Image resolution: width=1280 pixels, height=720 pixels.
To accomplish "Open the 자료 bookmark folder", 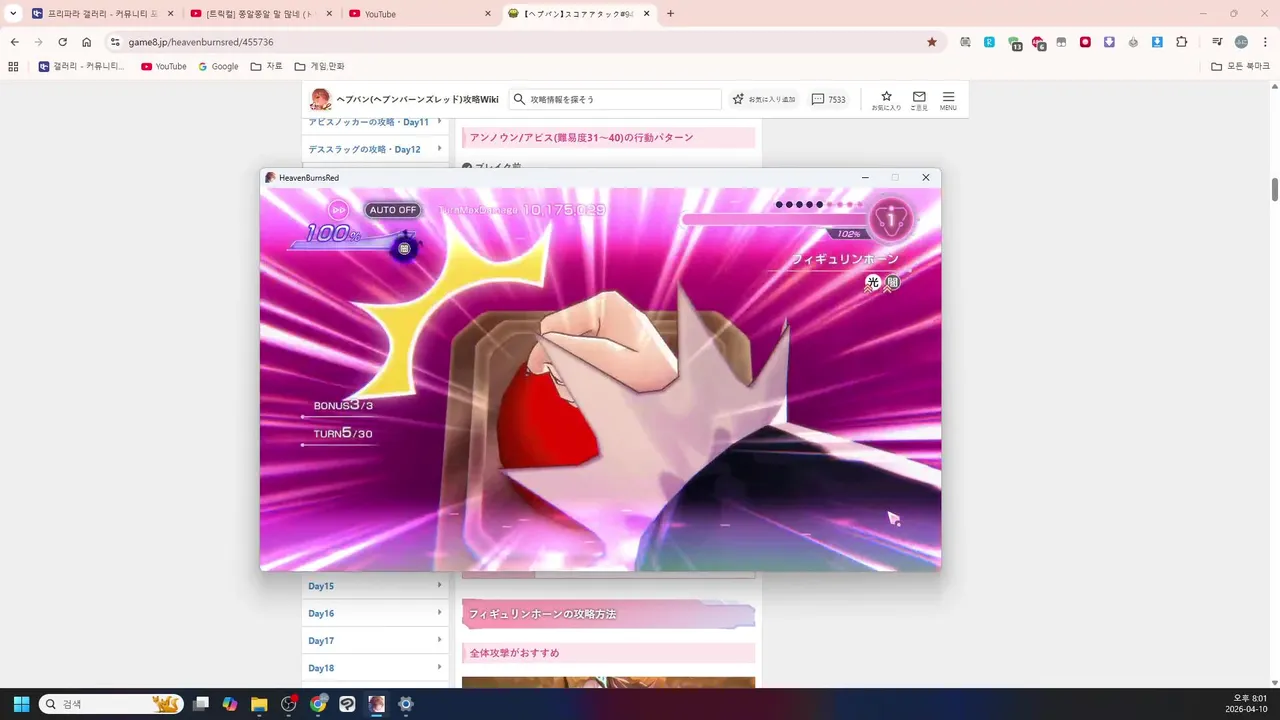I will [266, 66].
